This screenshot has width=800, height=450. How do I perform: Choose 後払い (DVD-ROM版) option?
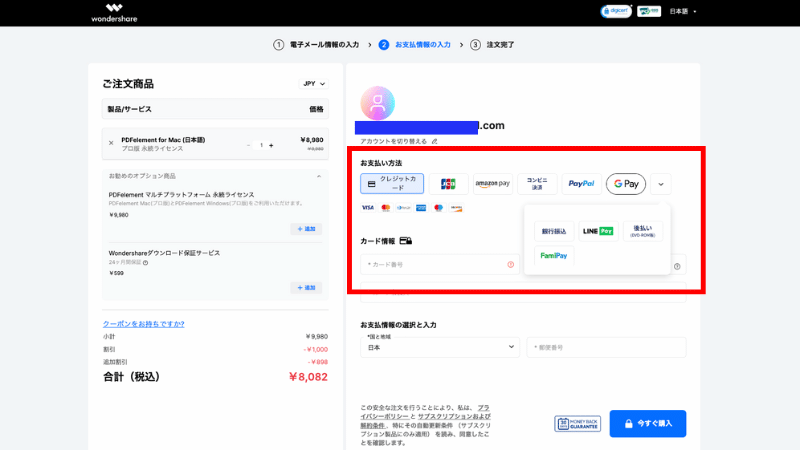coord(642,231)
